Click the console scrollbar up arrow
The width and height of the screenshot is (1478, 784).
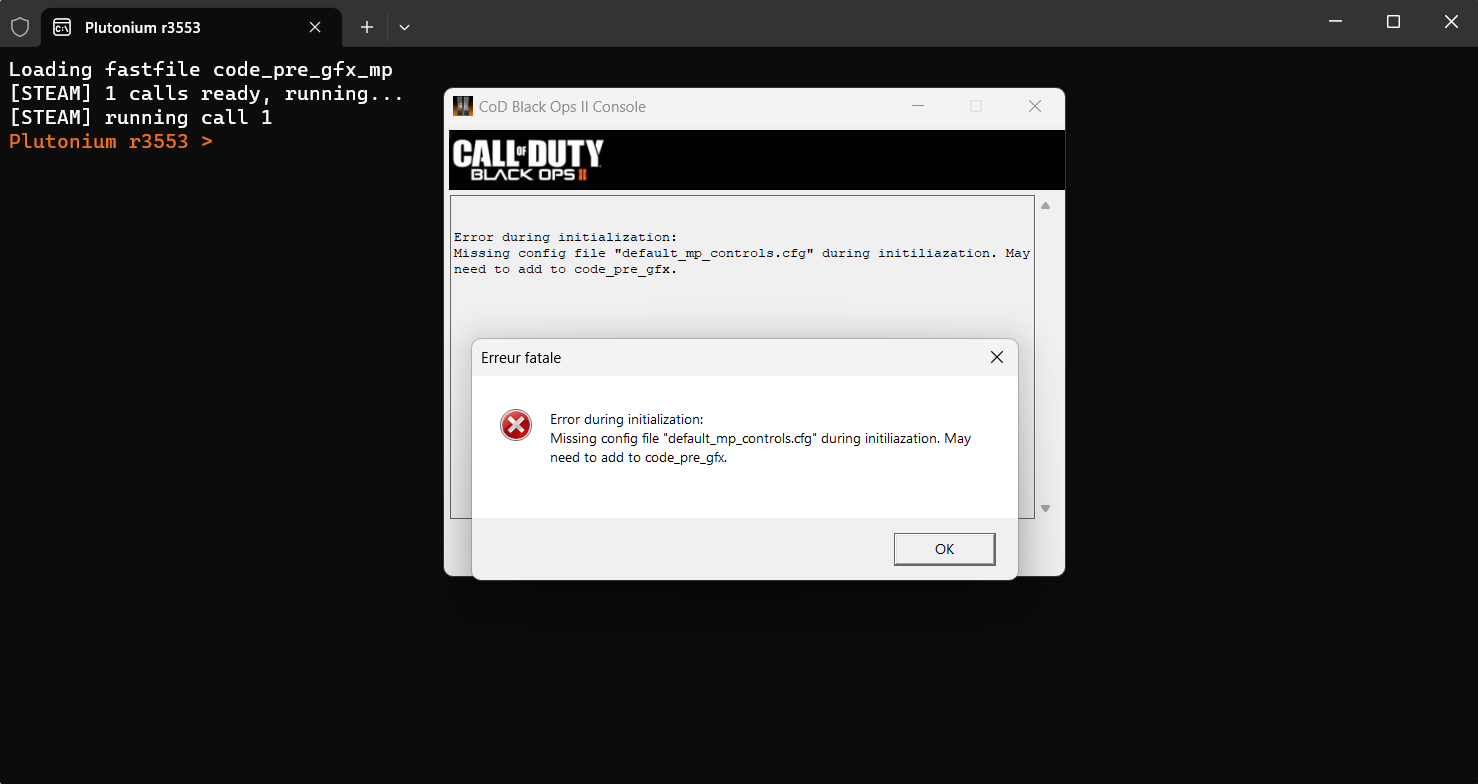tap(1045, 205)
